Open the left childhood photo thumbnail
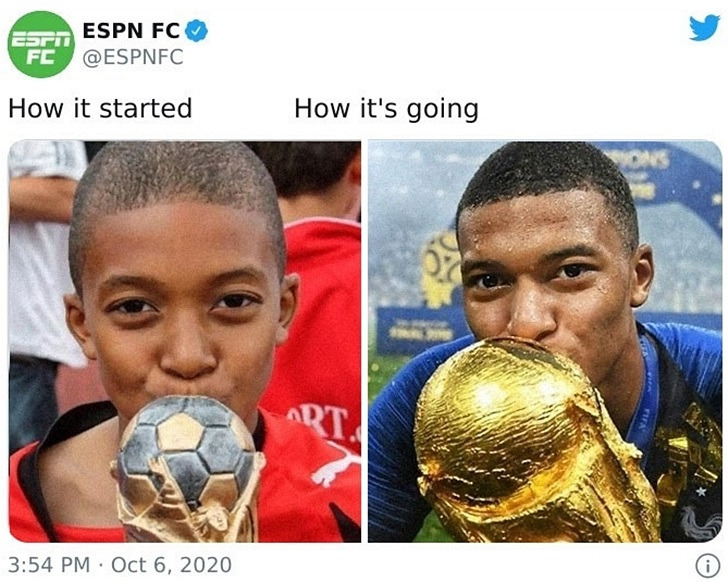This screenshot has width=728, height=582. click(x=185, y=341)
